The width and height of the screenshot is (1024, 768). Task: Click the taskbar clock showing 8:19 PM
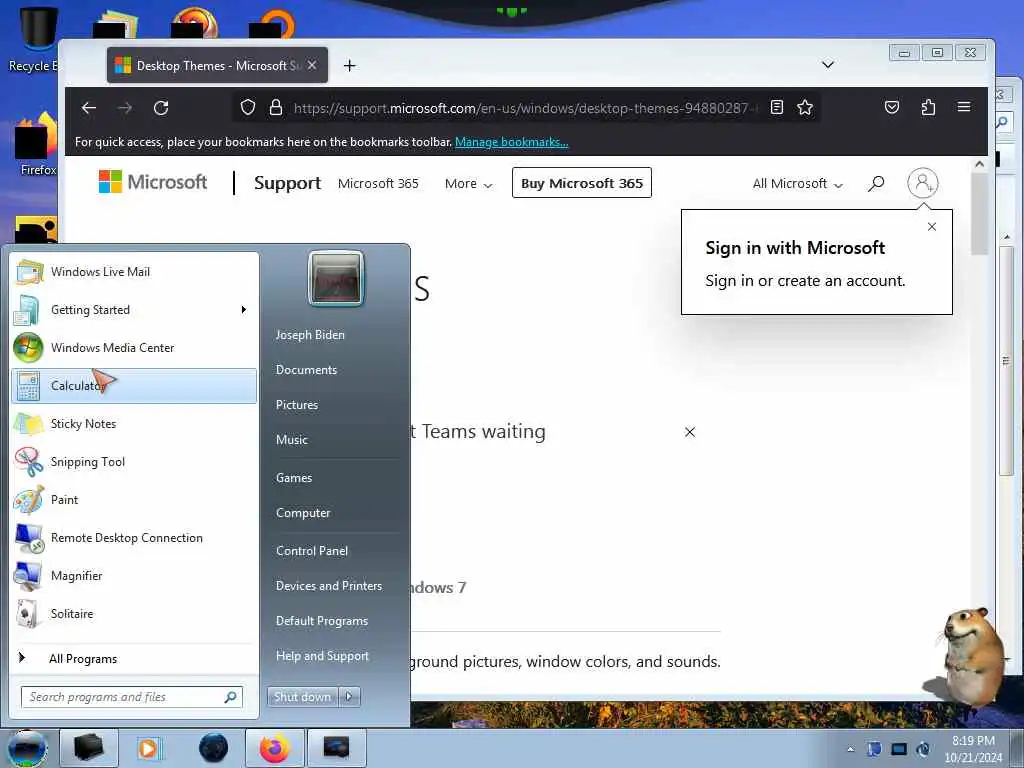click(x=973, y=749)
